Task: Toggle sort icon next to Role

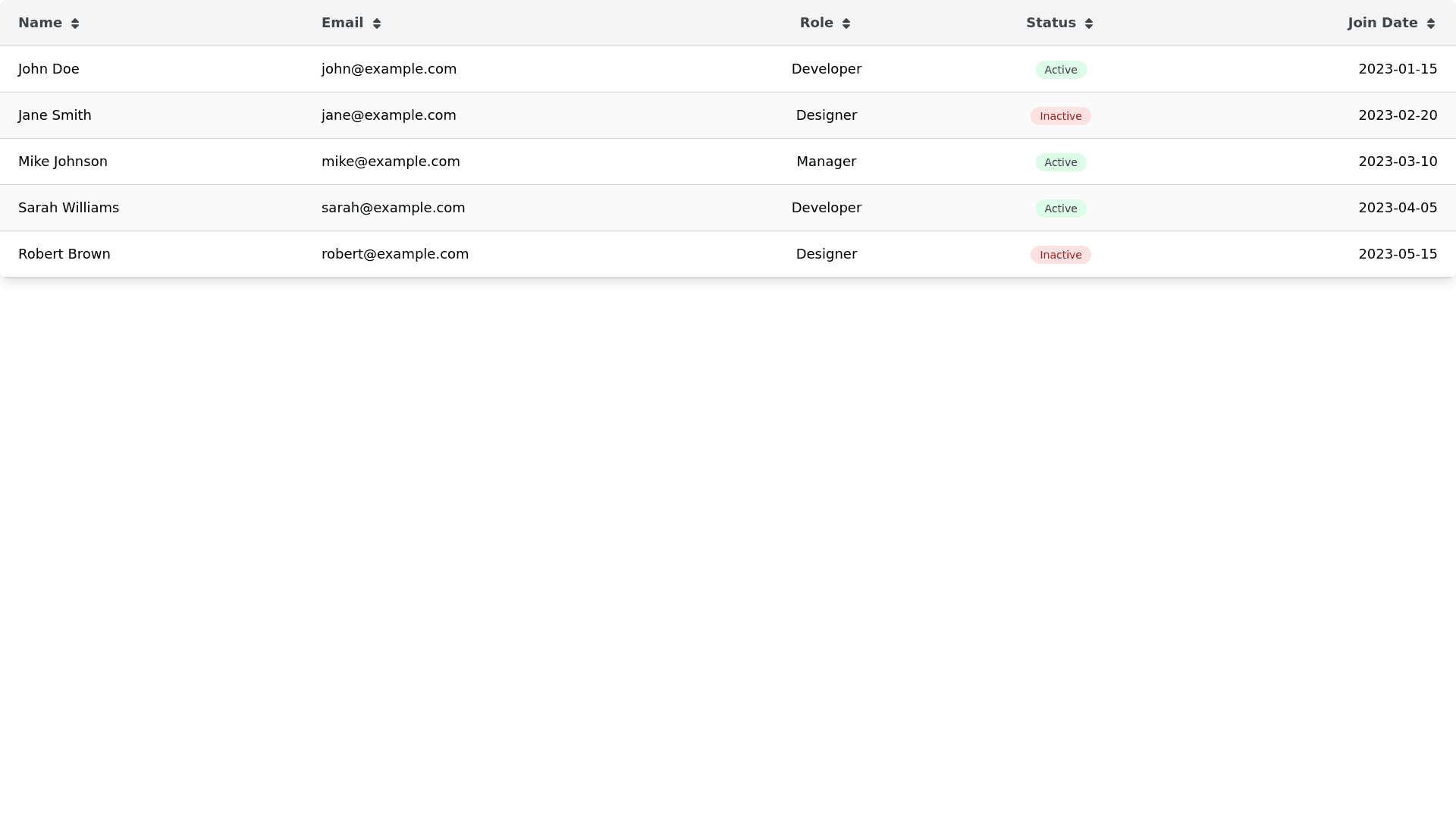Action: tap(846, 24)
